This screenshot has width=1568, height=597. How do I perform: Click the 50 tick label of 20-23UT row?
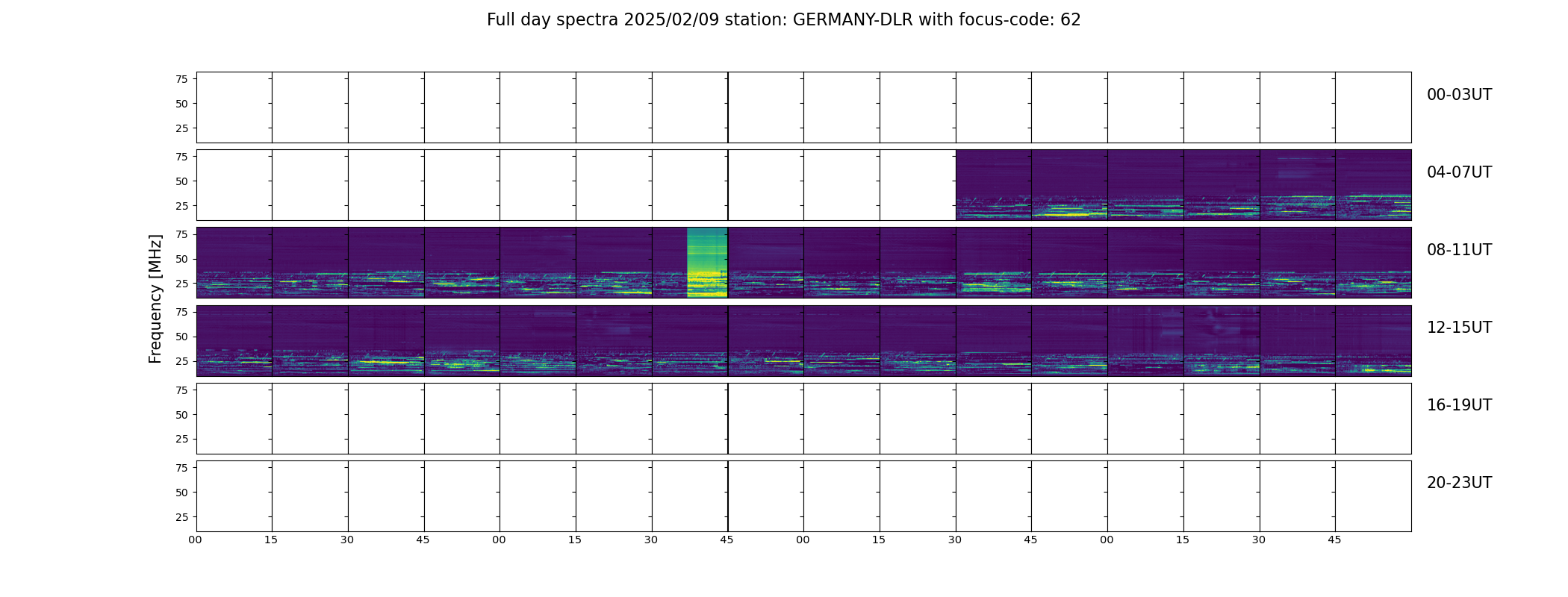coord(181,493)
